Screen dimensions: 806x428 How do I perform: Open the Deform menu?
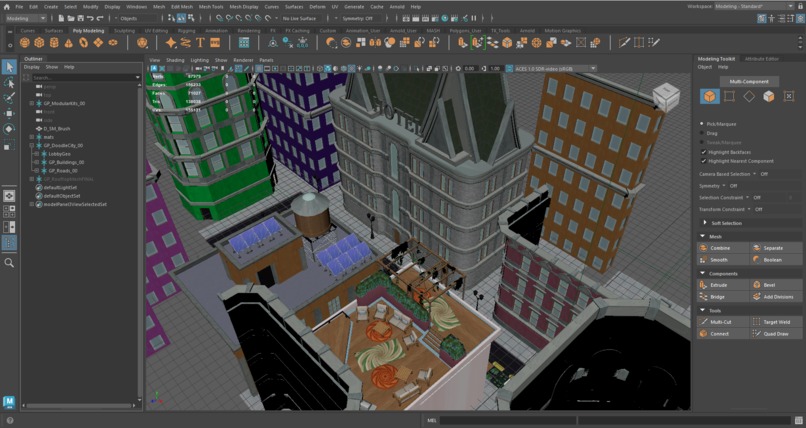pos(317,7)
